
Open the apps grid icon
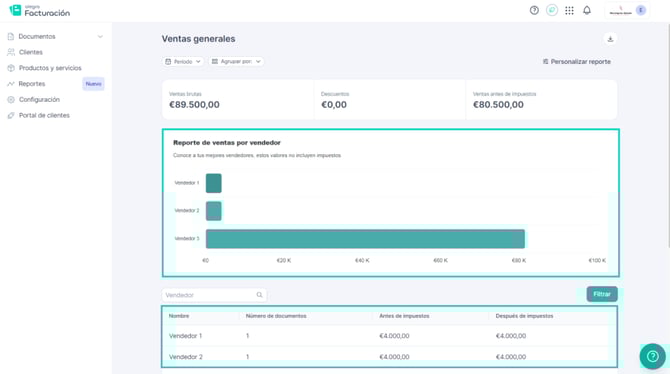point(569,10)
